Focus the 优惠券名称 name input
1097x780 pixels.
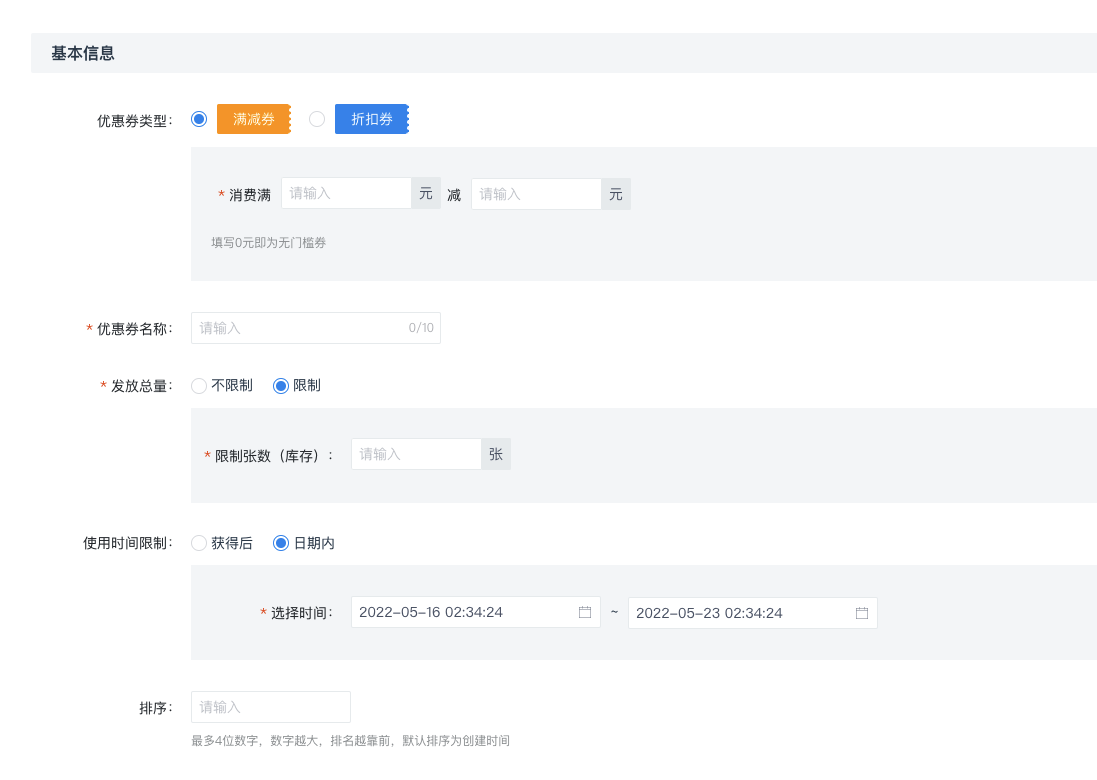tap(300, 327)
